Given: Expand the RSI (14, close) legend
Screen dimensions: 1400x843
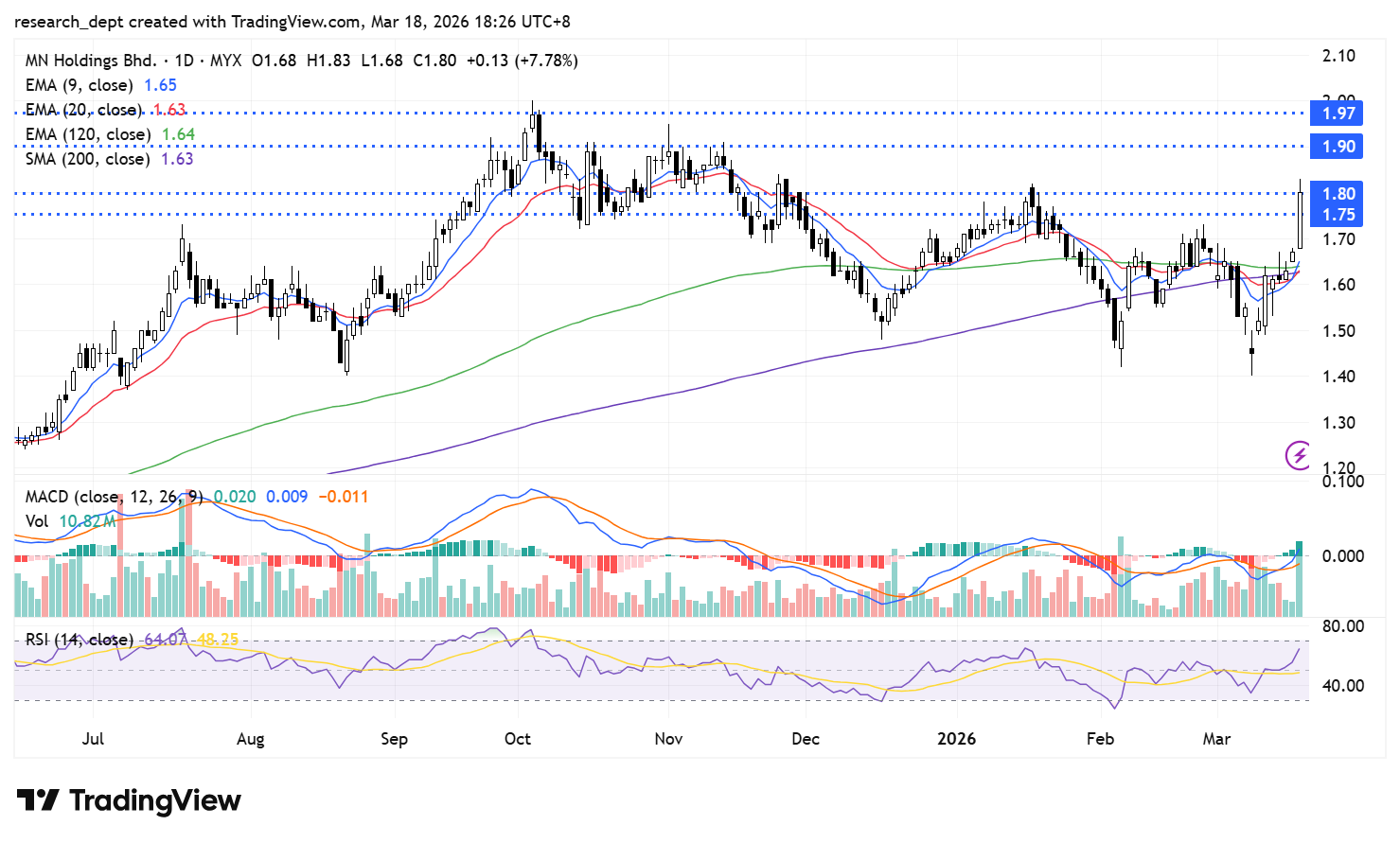Looking at the screenshot, I should [x=80, y=640].
